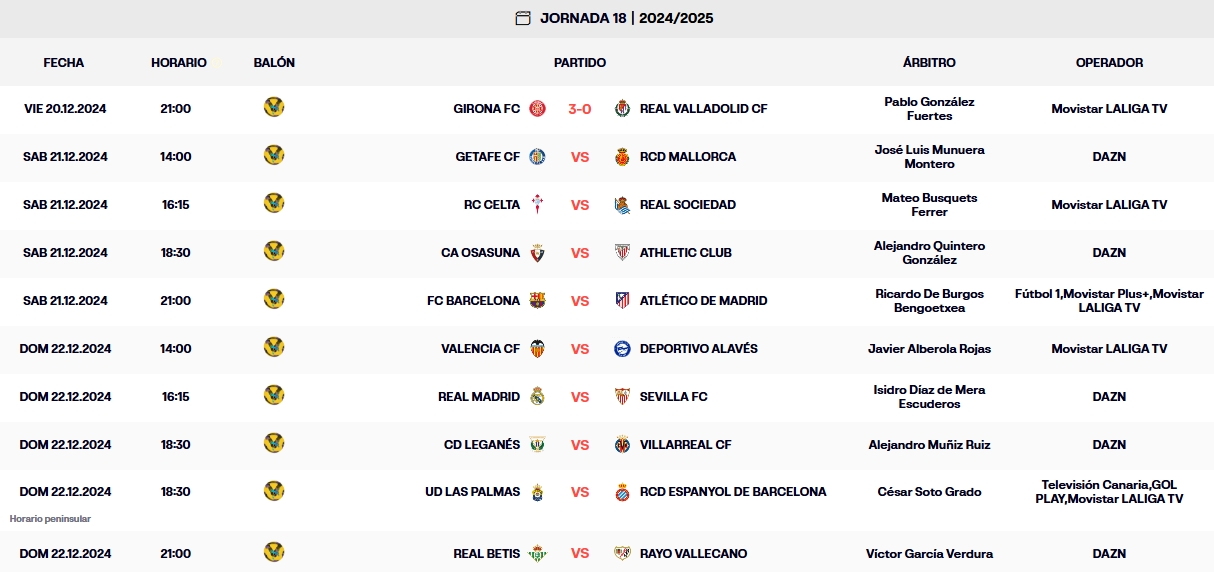Viewport: 1214px width, 572px height.
Task: Click the Real Madrid crest icon
Action: [x=538, y=396]
